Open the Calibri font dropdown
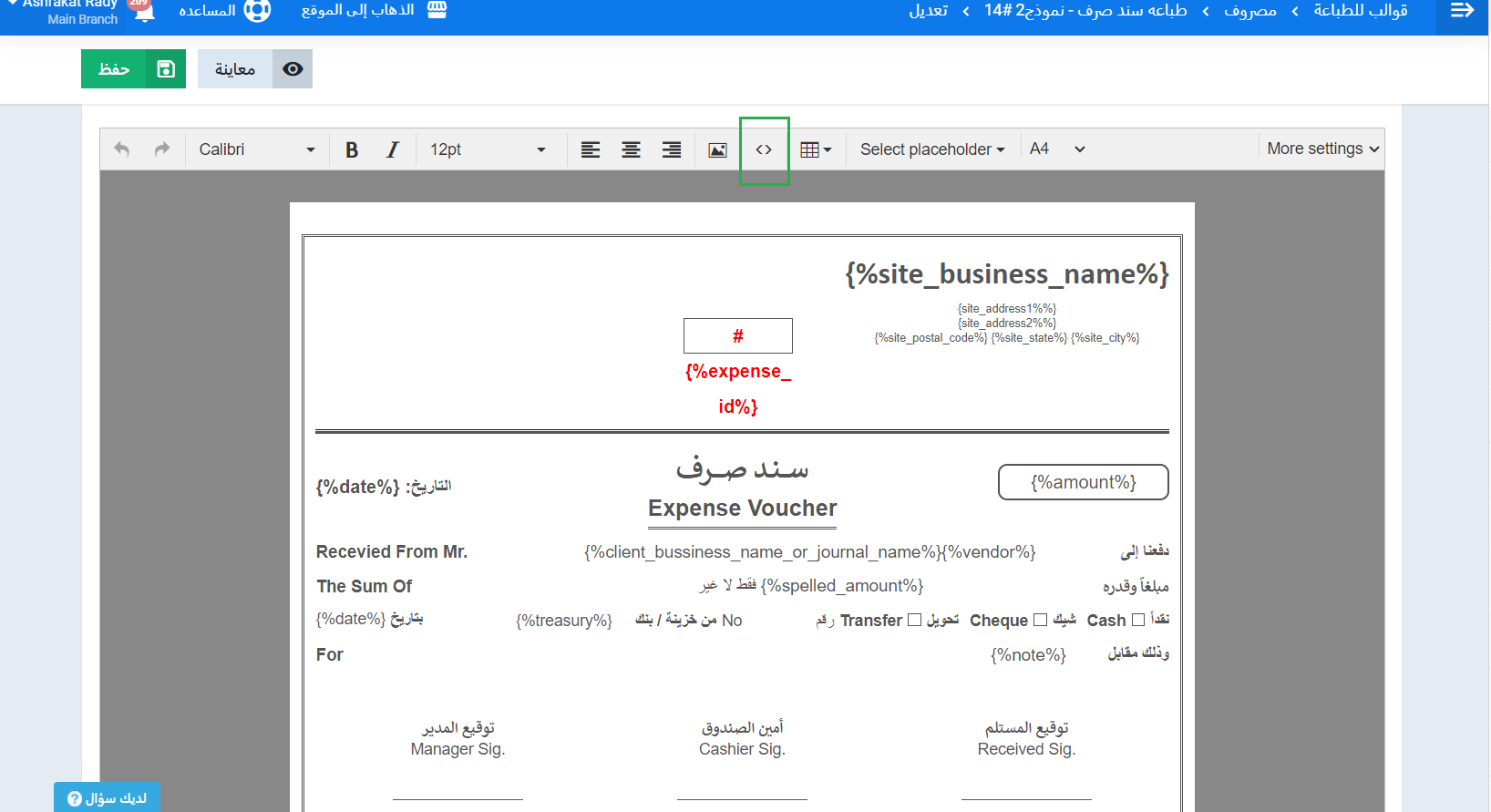This screenshot has height=812, width=1491. (256, 149)
